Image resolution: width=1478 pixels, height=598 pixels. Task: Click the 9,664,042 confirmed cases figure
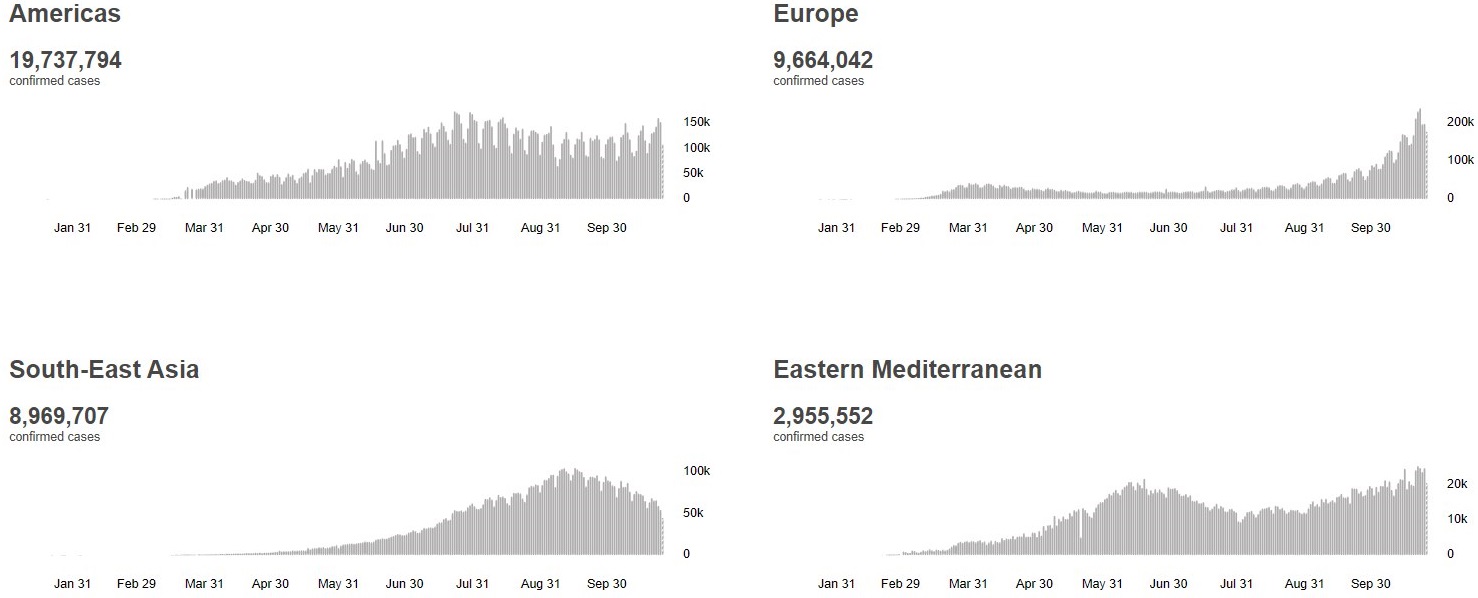(x=822, y=60)
